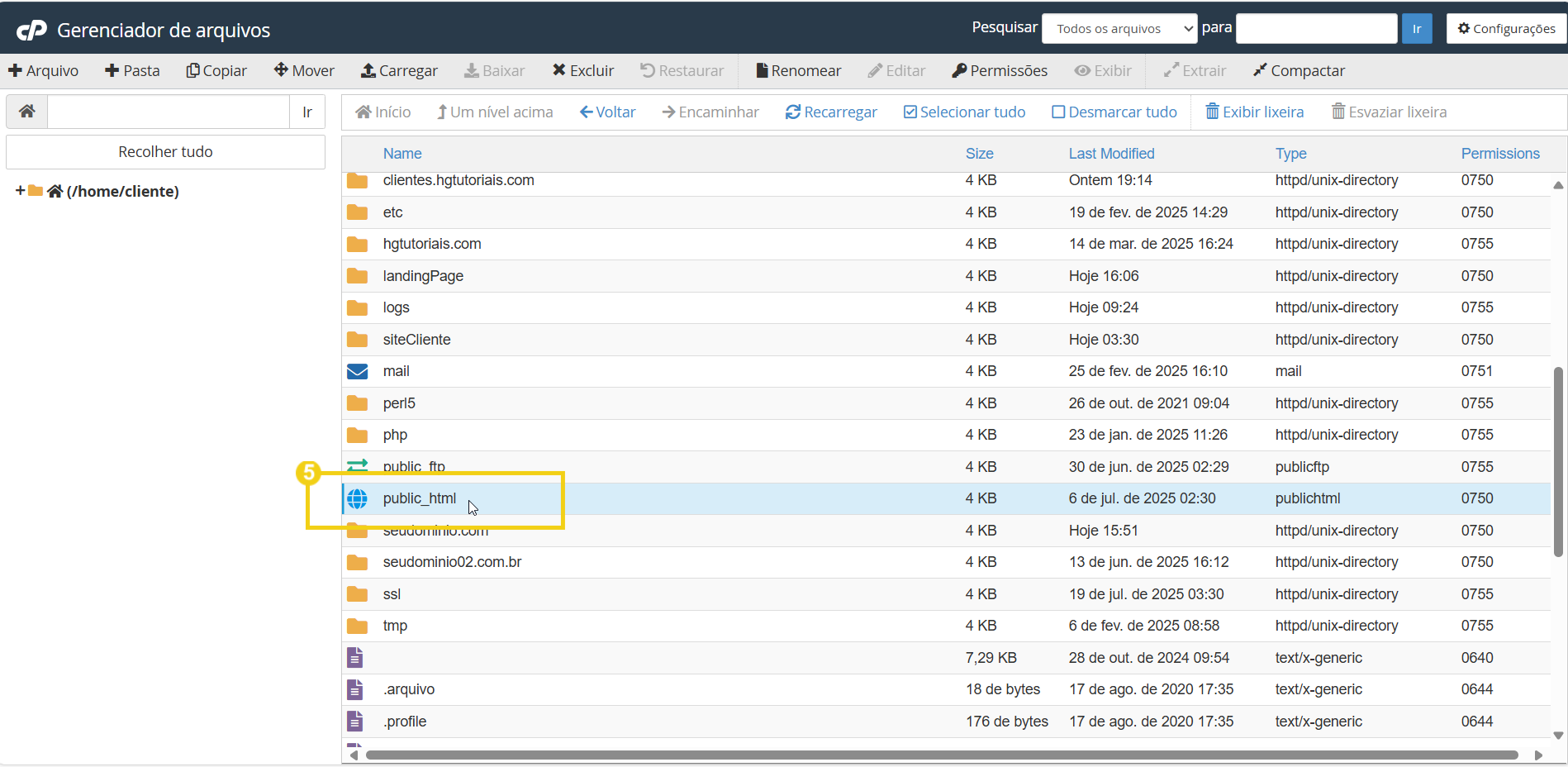Compress selection with Compactar

point(1299,71)
